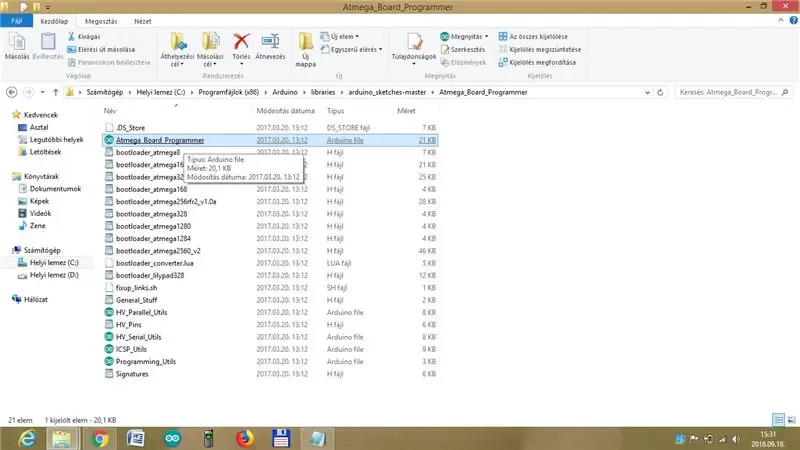Select Helyi lemez (D:) drive
Screen dimensions: 800x450
coord(54,275)
